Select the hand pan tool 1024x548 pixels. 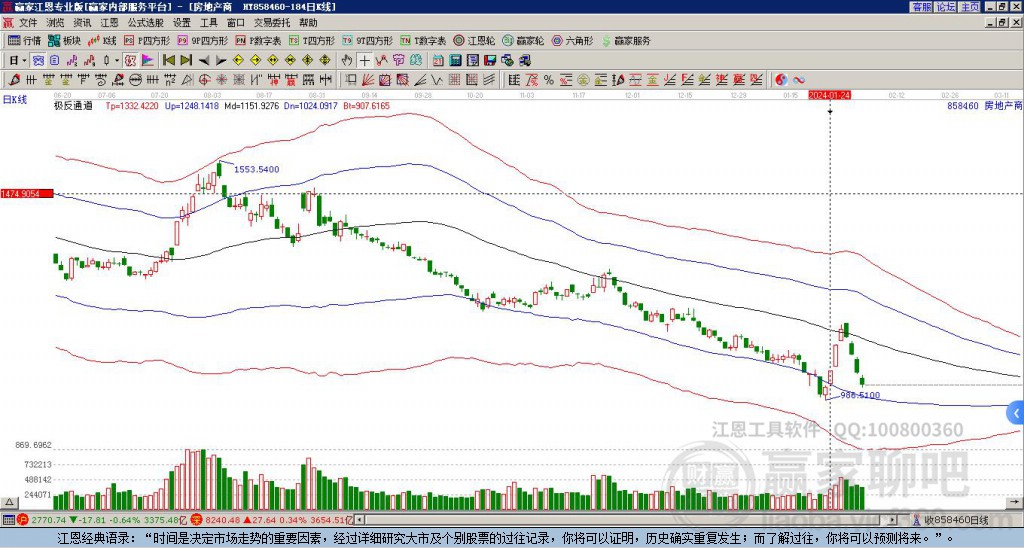click(346, 61)
